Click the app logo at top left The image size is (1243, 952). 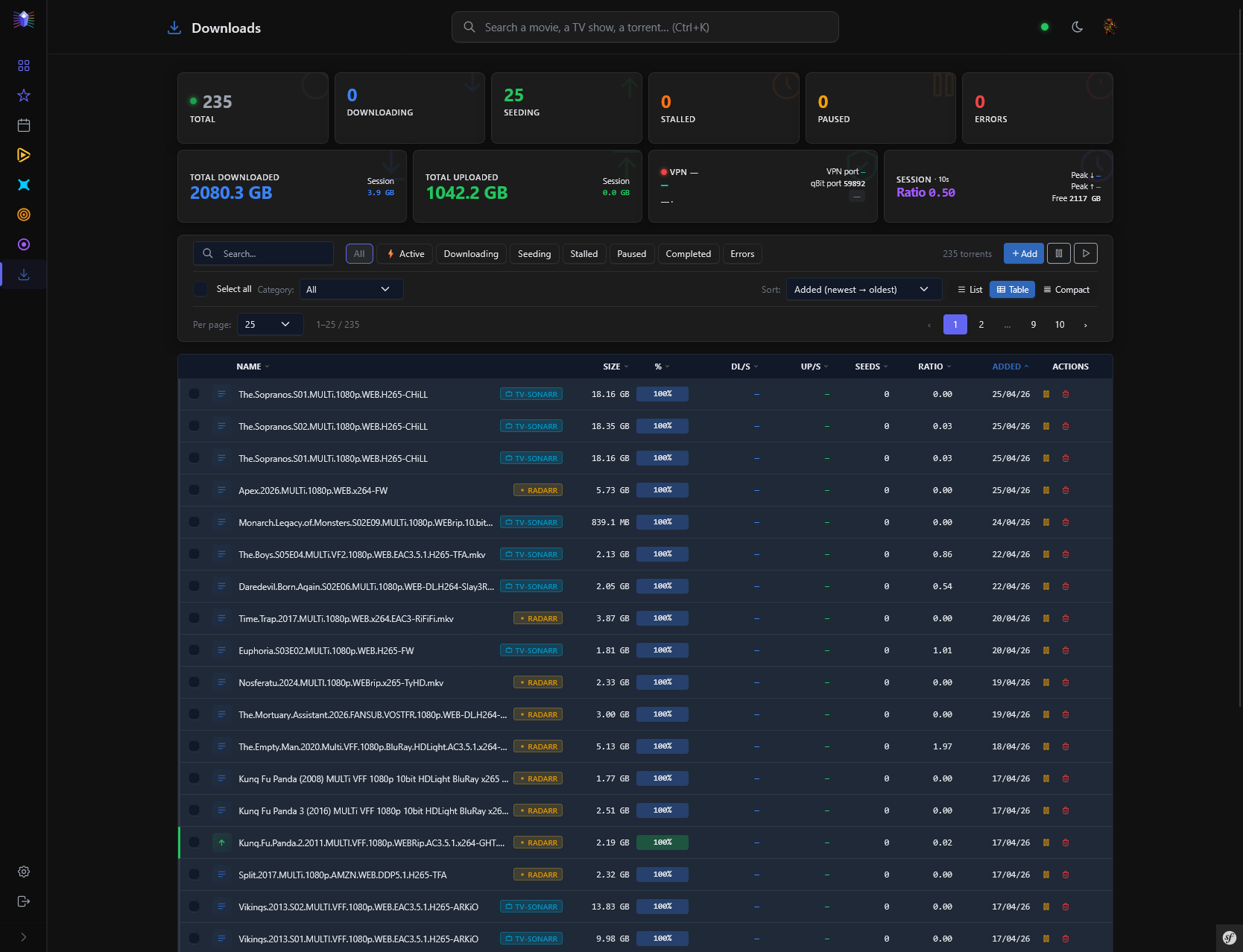click(x=24, y=19)
